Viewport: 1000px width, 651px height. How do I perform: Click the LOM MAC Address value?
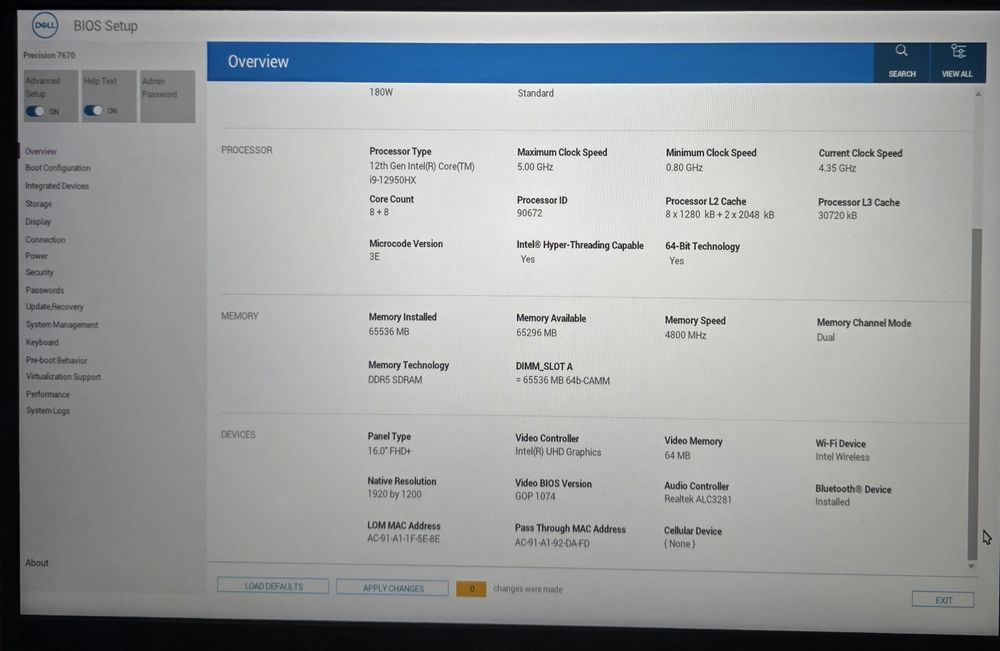403,538
